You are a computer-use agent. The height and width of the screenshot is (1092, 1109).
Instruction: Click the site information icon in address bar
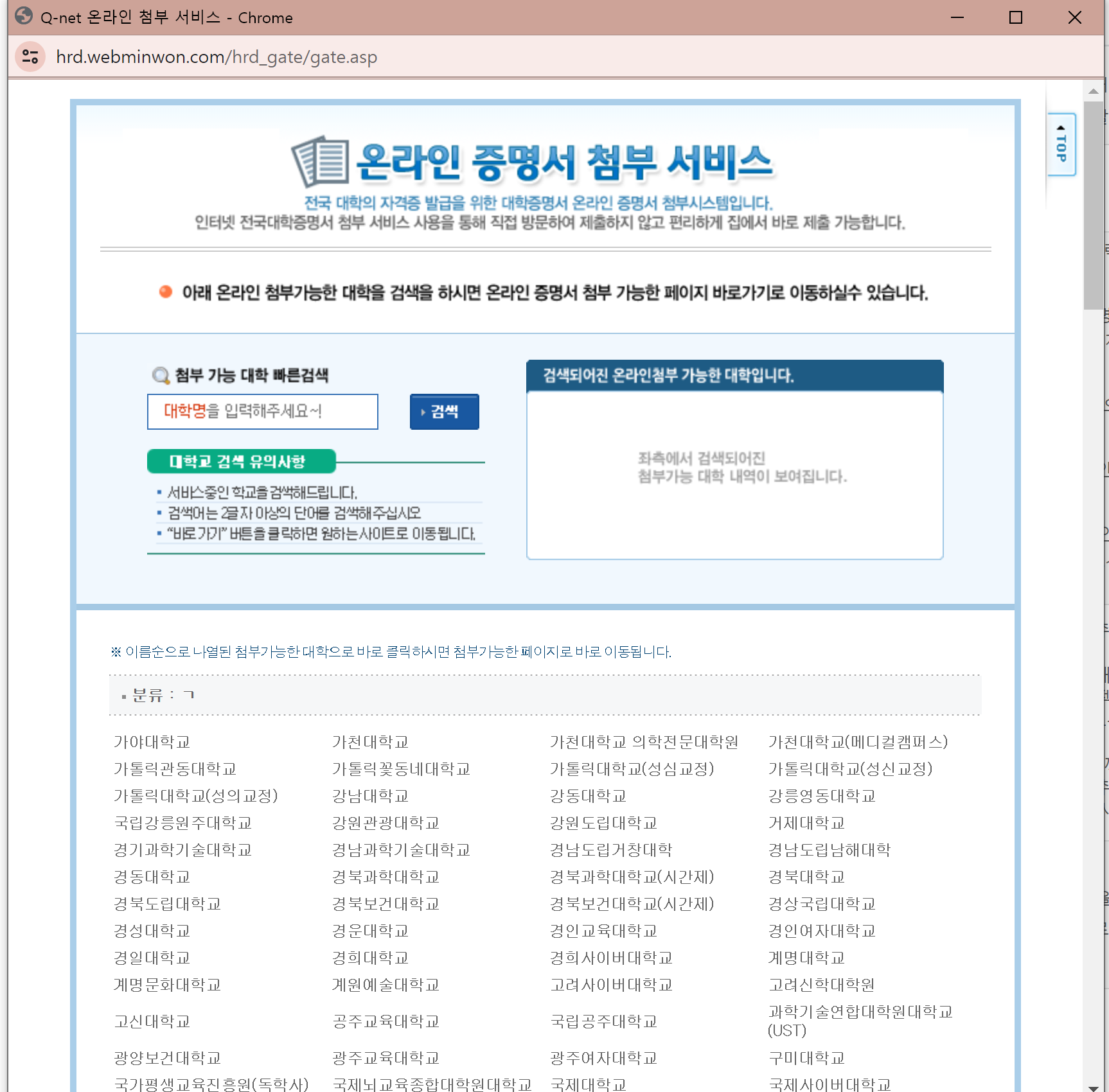point(30,57)
